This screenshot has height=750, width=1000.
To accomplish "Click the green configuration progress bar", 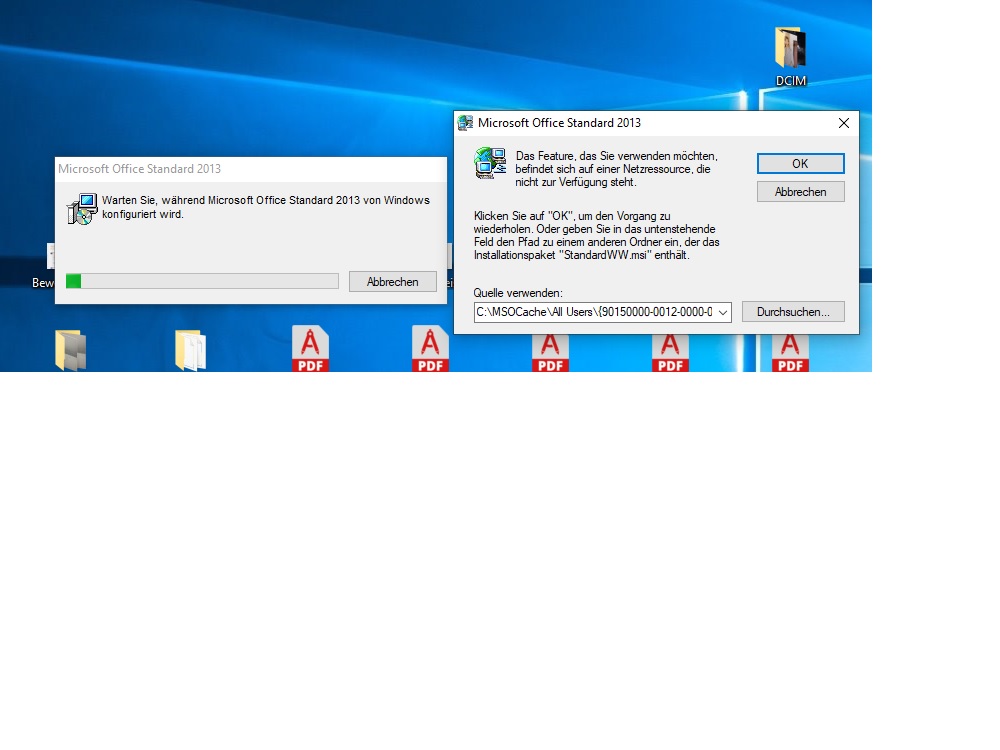I will tap(202, 281).
